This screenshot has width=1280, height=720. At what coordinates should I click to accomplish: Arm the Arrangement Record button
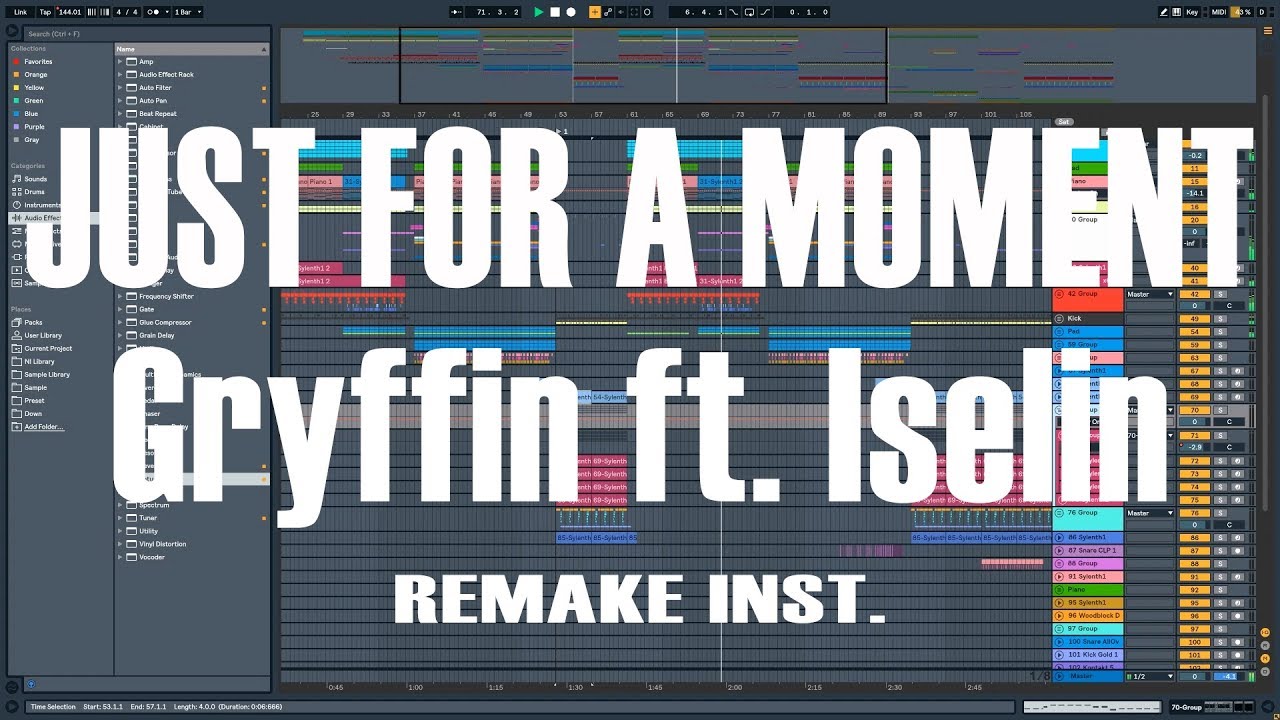[571, 12]
